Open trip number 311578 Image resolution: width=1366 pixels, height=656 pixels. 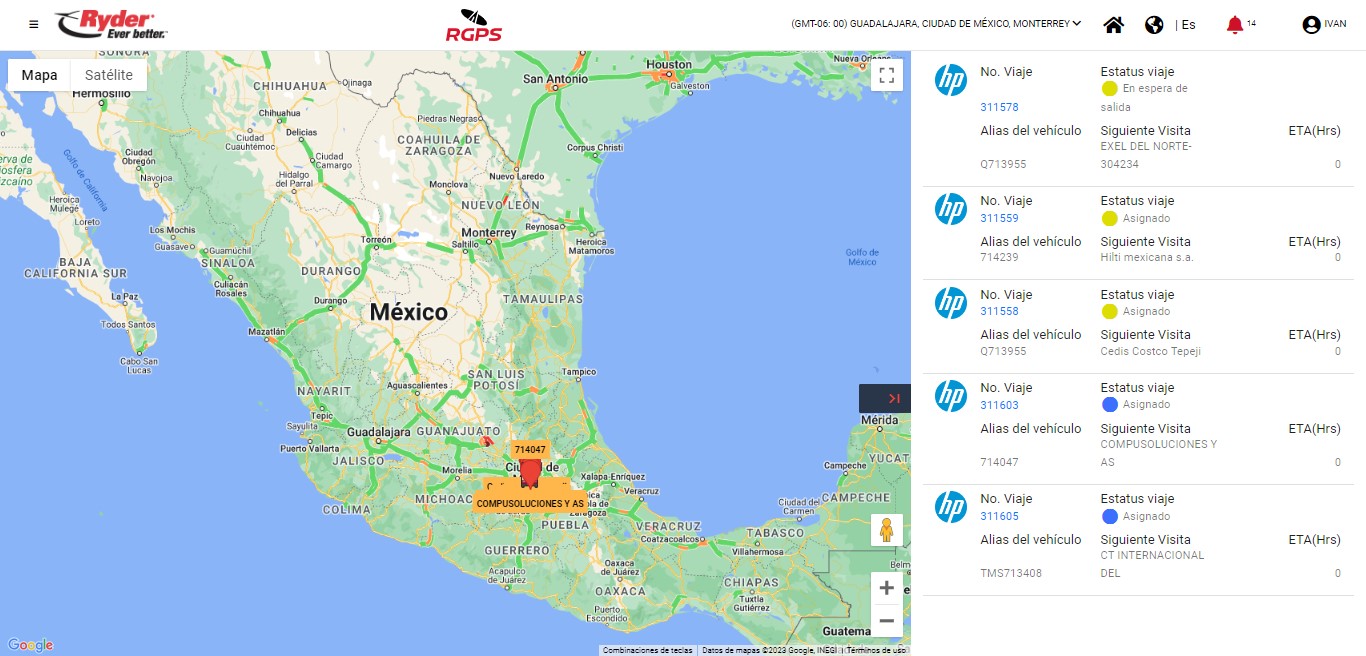click(x=999, y=107)
